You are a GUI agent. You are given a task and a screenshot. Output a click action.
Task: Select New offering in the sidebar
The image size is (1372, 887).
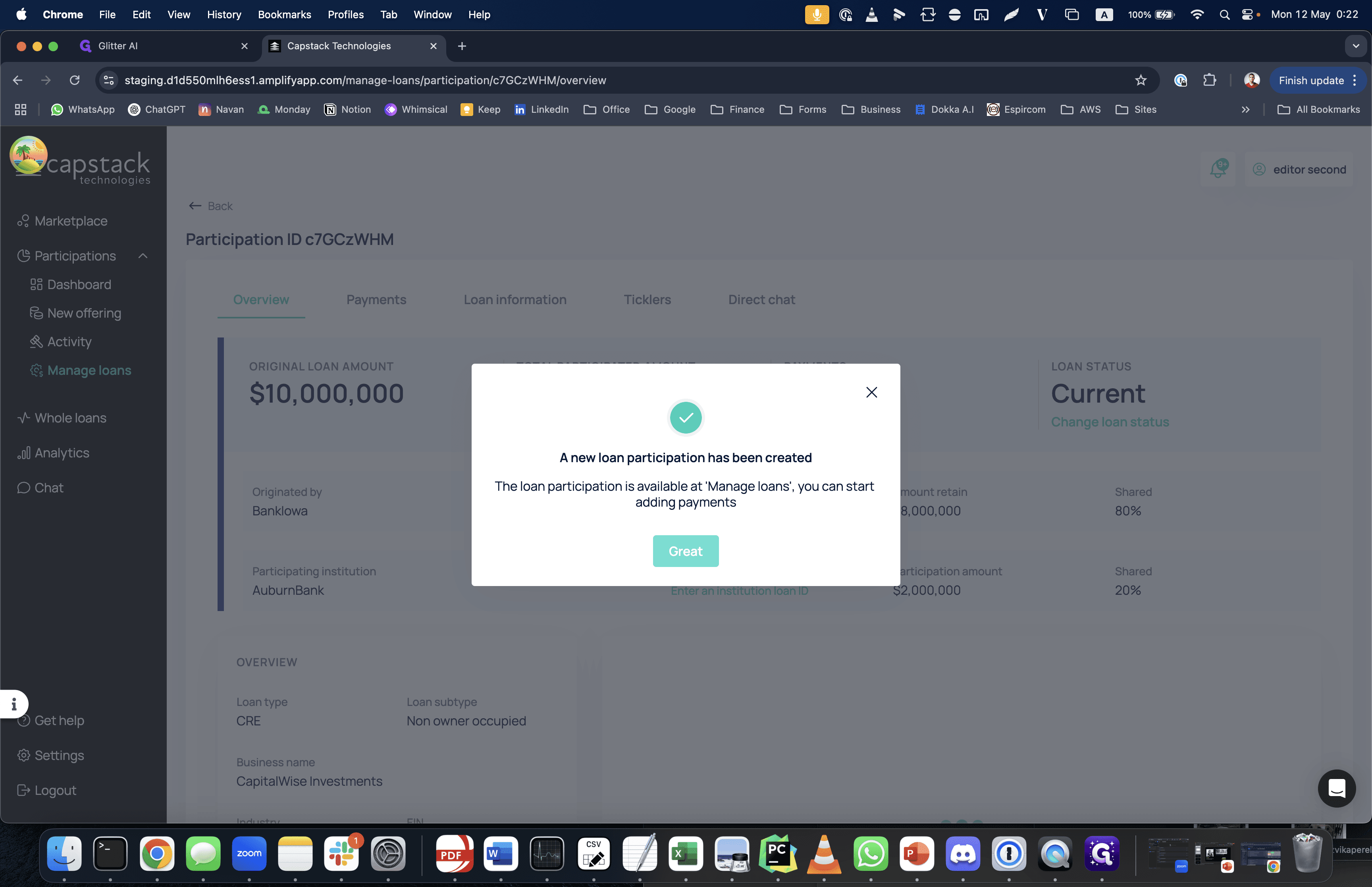click(75, 313)
